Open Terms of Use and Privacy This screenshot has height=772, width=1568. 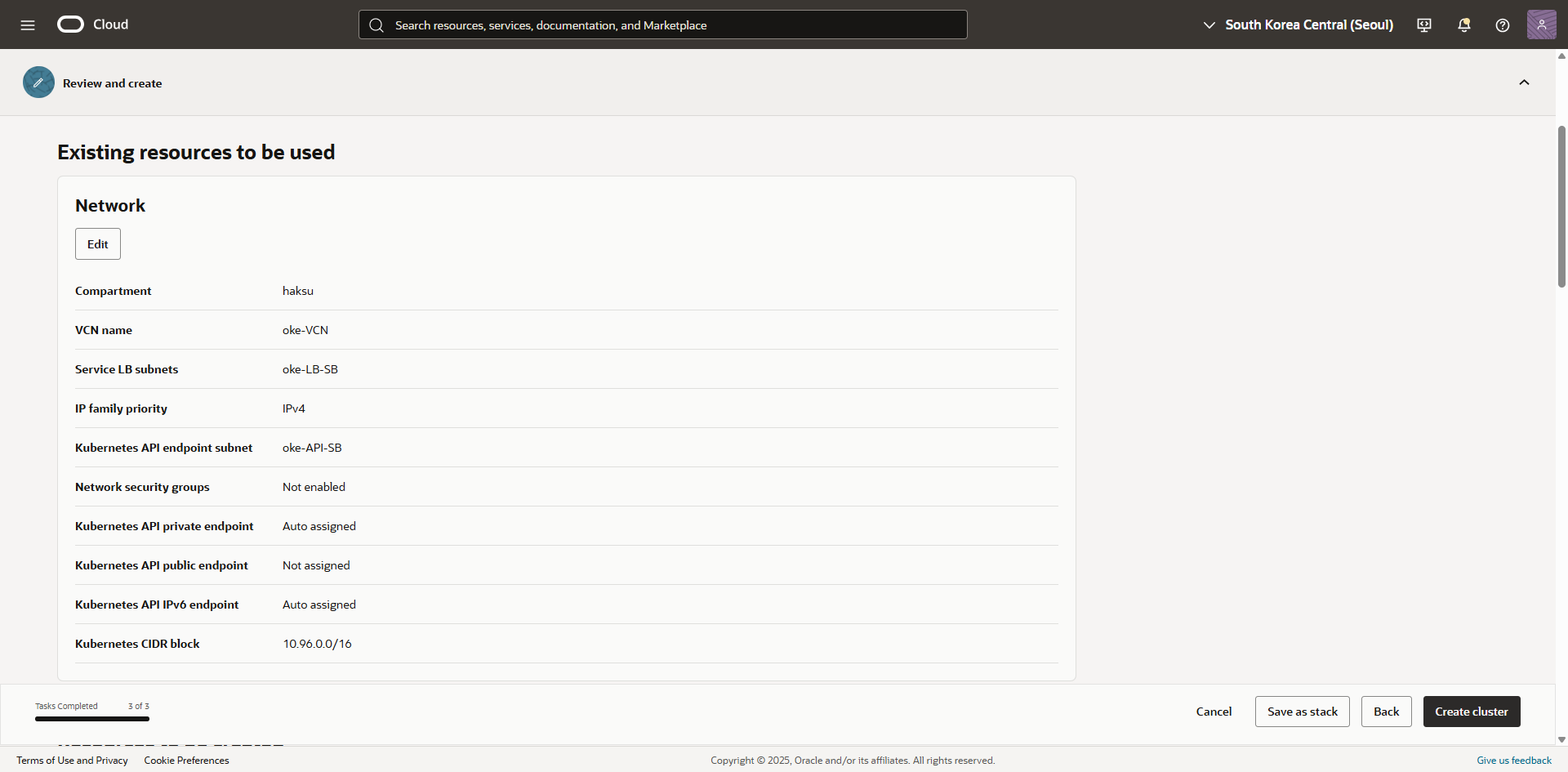click(x=72, y=761)
